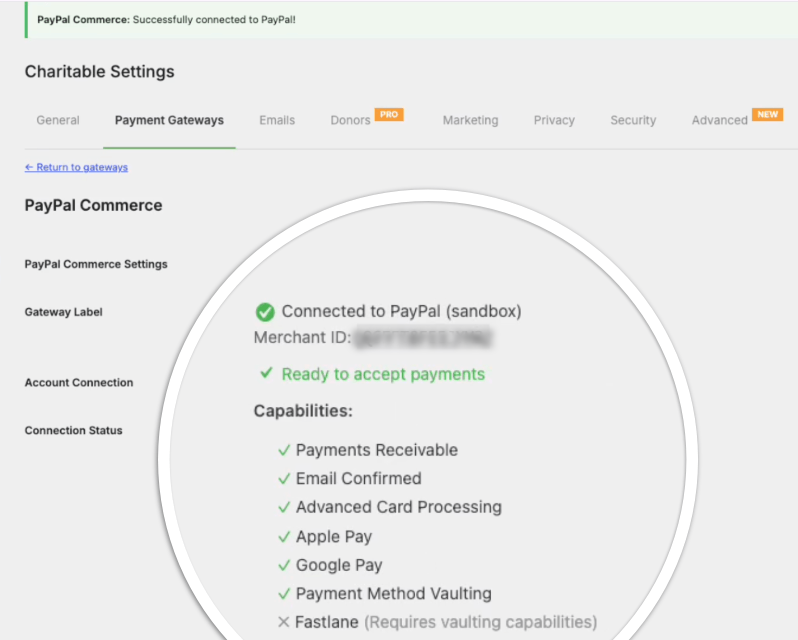Screen dimensions: 798x640
Task: Click the checkmark next to Apple Pay
Action: [x=284, y=537]
